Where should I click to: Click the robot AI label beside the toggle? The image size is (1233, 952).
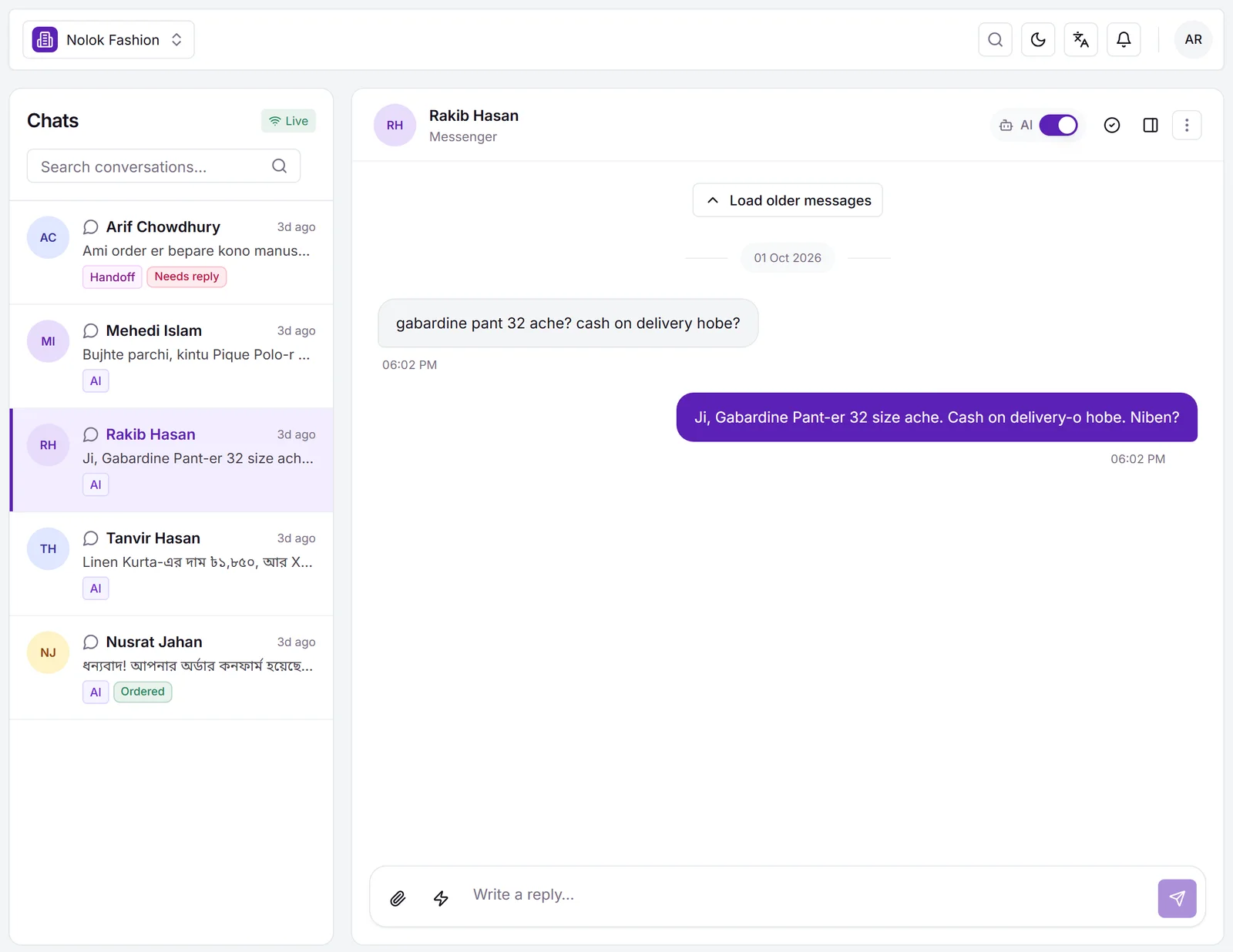[x=1016, y=125]
